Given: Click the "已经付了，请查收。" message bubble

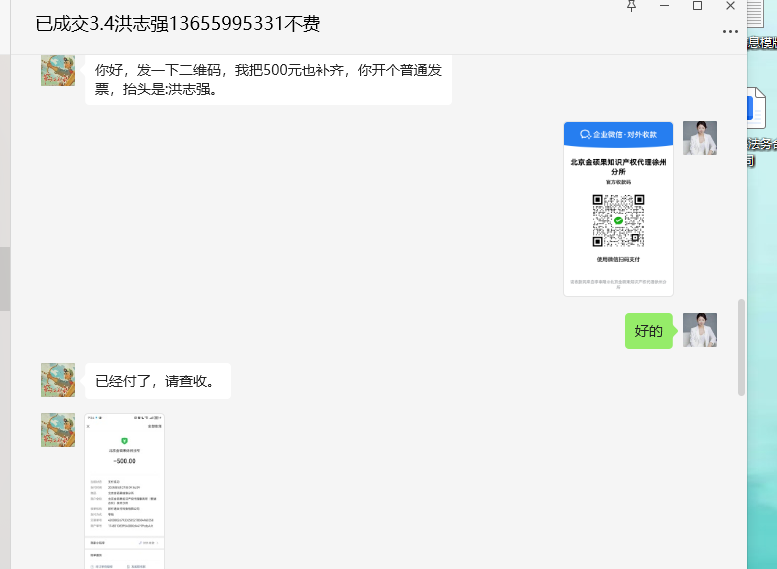Looking at the screenshot, I should point(158,381).
